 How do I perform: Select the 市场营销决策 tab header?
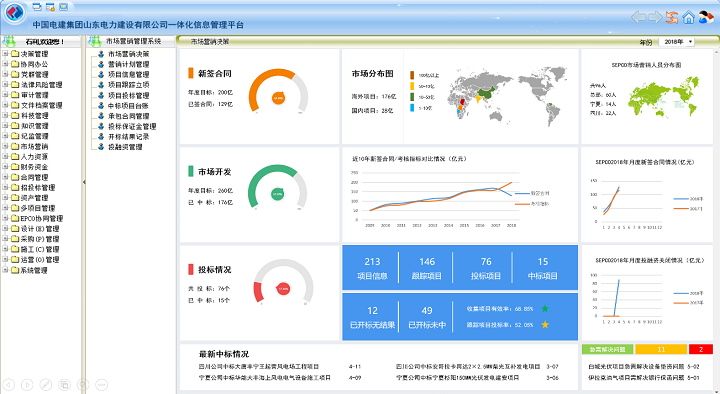(x=210, y=41)
